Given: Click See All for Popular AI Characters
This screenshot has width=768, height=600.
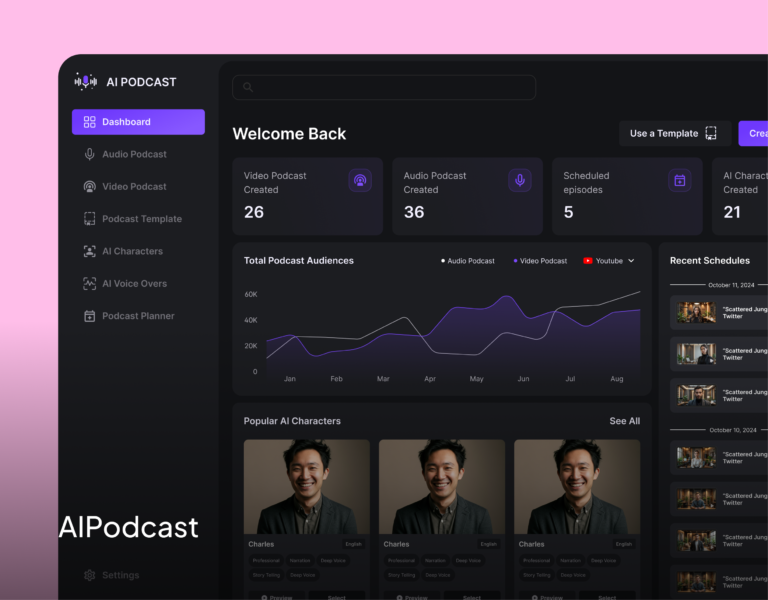Looking at the screenshot, I should click(x=624, y=421).
